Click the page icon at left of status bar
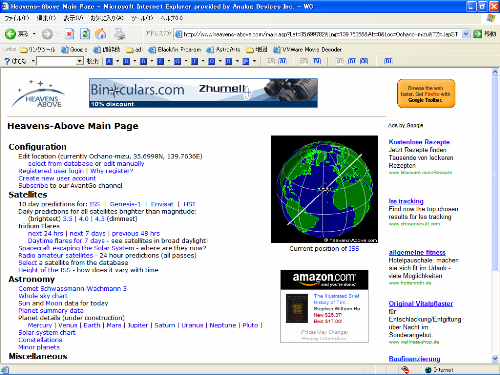500x375 pixels. pyautogui.click(x=5, y=370)
